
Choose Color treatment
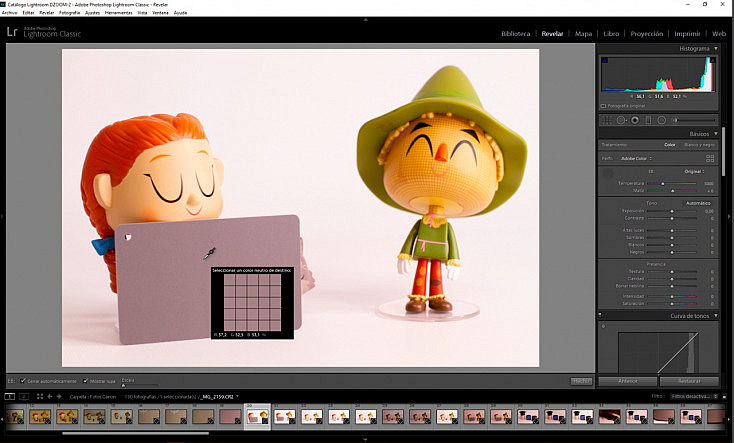coord(670,145)
